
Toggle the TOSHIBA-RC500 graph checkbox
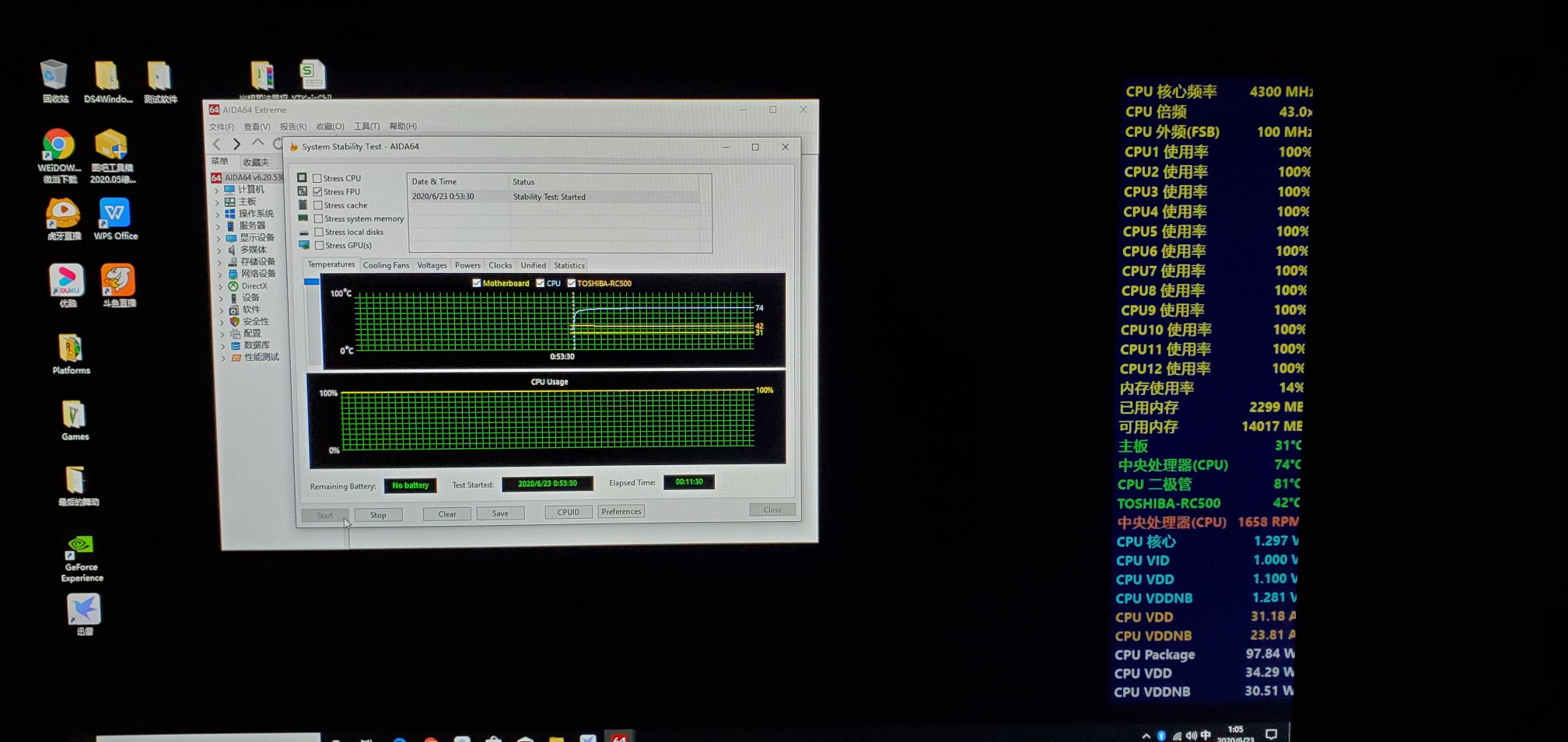[x=571, y=283]
